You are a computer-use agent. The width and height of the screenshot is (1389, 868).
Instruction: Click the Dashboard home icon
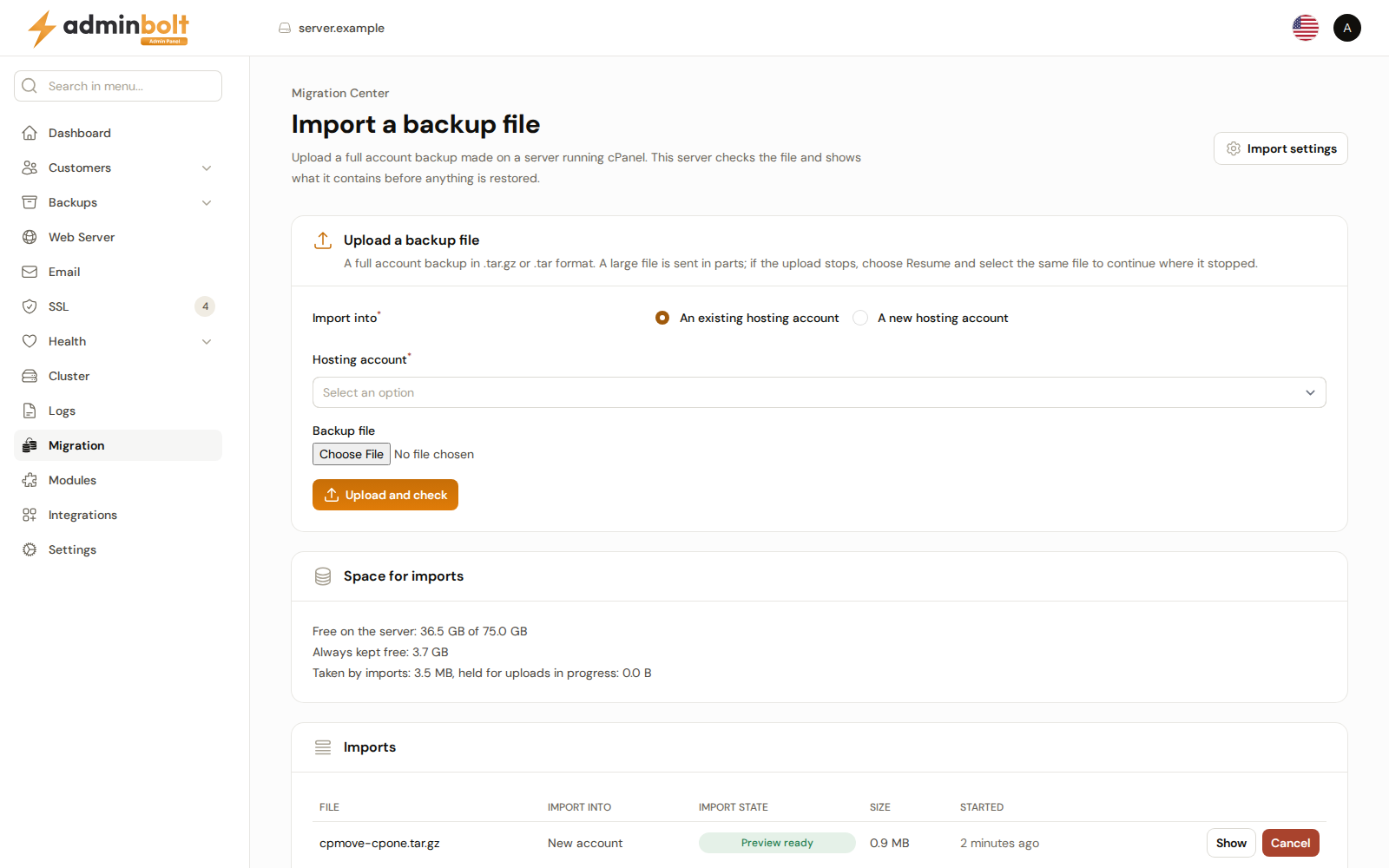[x=30, y=133]
